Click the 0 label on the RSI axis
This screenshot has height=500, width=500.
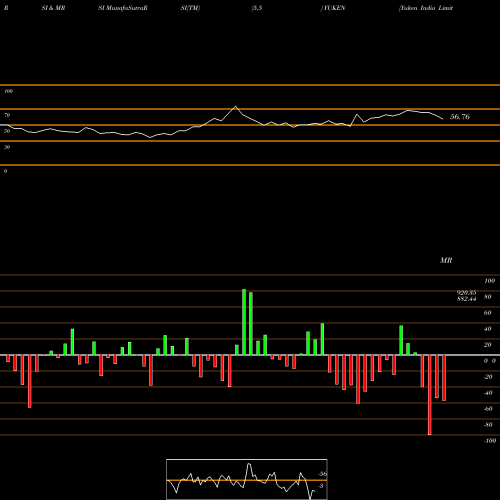pyautogui.click(x=5, y=171)
